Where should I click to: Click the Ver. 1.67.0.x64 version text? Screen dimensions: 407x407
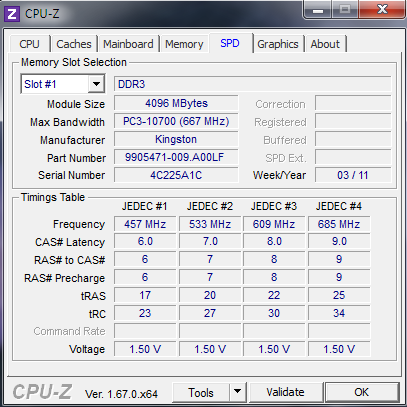121,394
